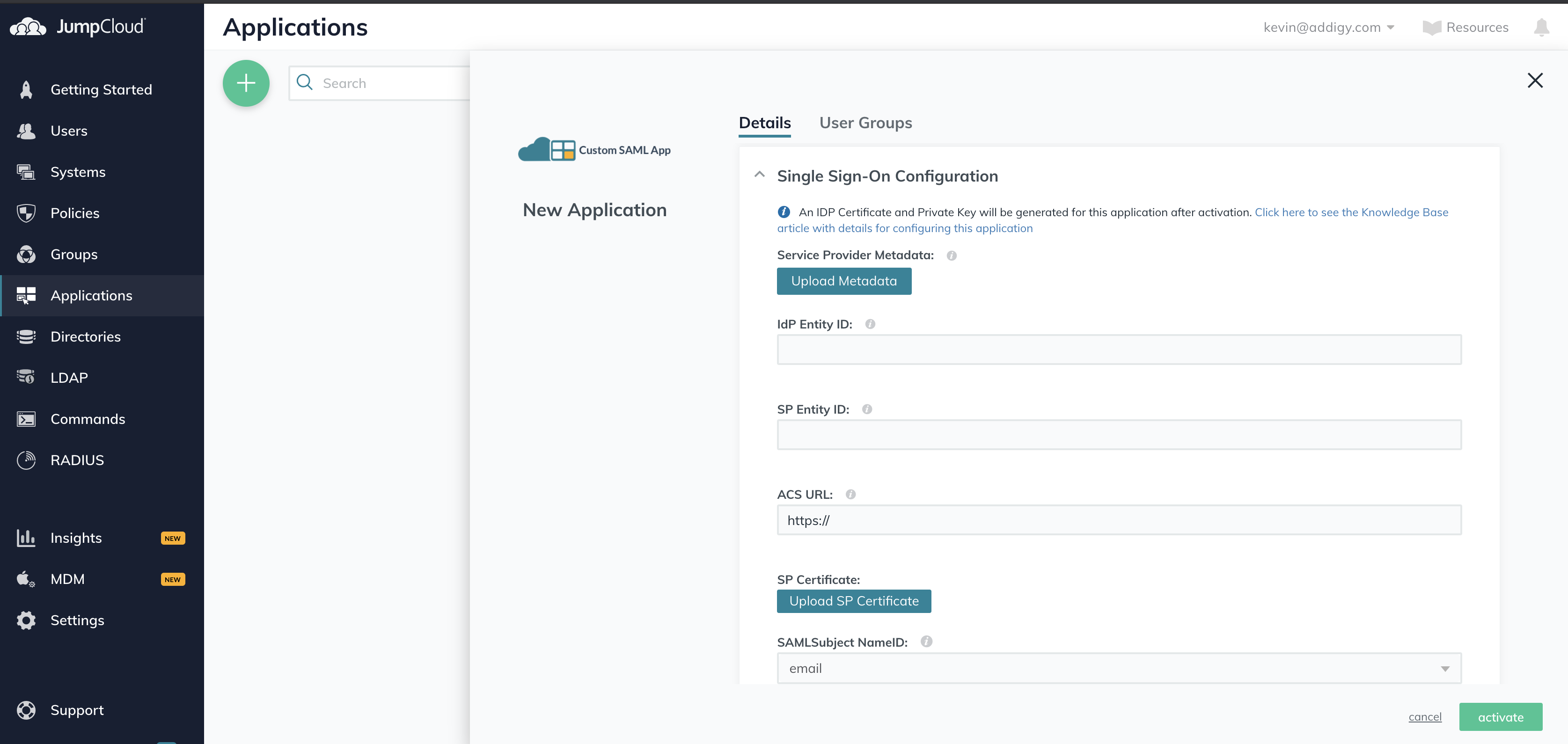This screenshot has height=744, width=1568.
Task: Select the RADIUS sidebar icon
Action: point(26,460)
